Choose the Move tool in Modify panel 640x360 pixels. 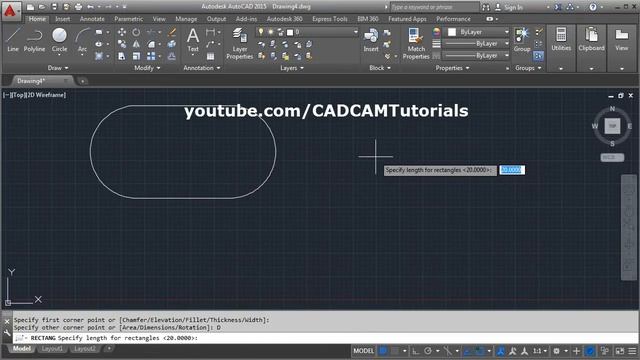tap(122, 32)
